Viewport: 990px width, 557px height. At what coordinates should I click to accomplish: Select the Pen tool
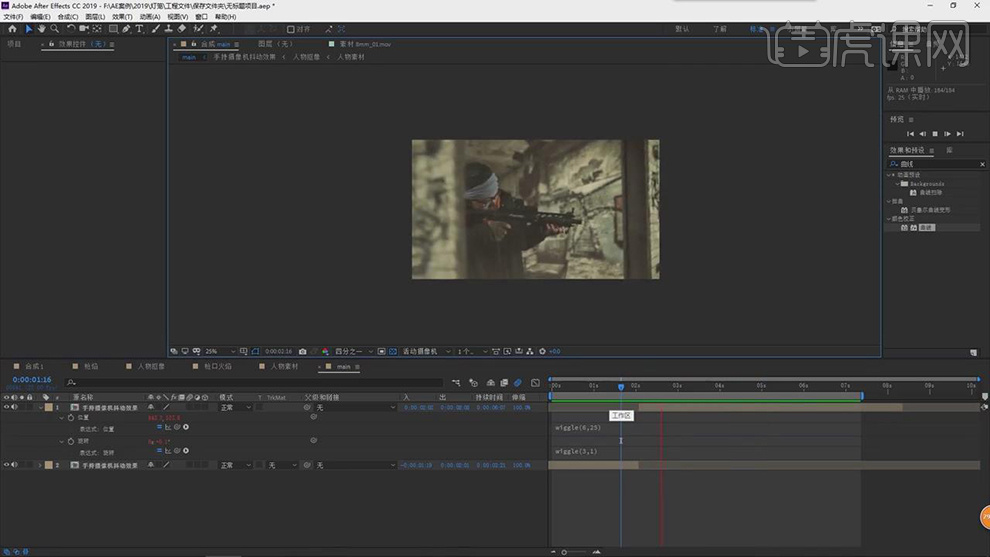(x=126, y=29)
